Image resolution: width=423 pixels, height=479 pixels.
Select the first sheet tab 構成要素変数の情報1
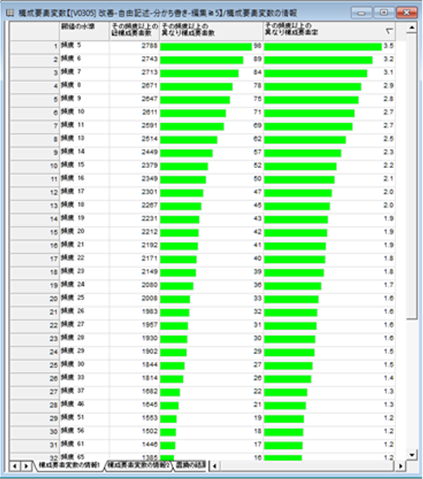click(x=69, y=465)
